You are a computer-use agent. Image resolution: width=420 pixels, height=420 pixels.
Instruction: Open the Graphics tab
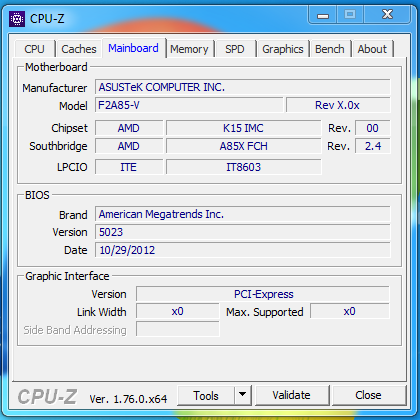click(x=283, y=49)
